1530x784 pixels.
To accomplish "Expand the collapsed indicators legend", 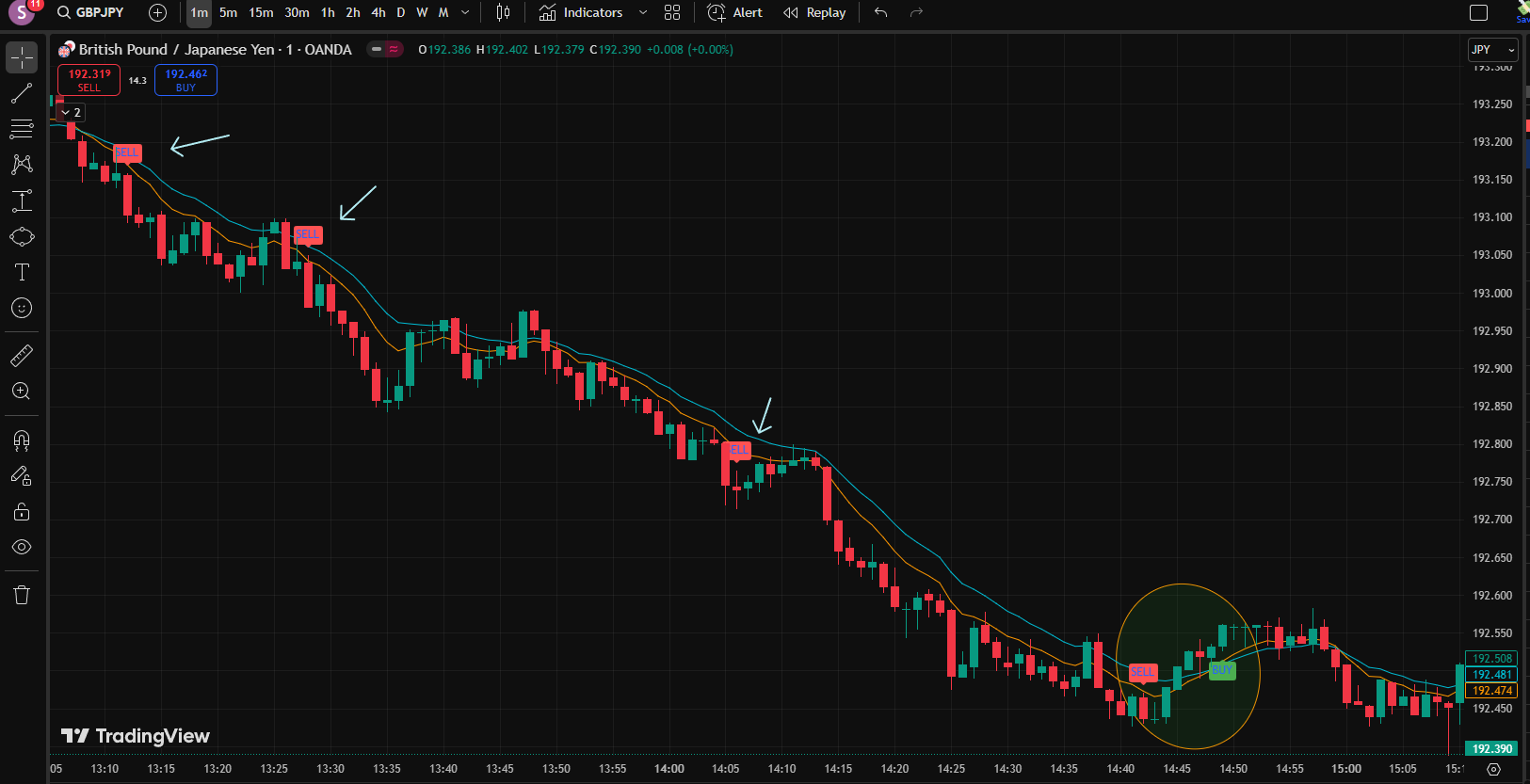I will click(x=71, y=112).
